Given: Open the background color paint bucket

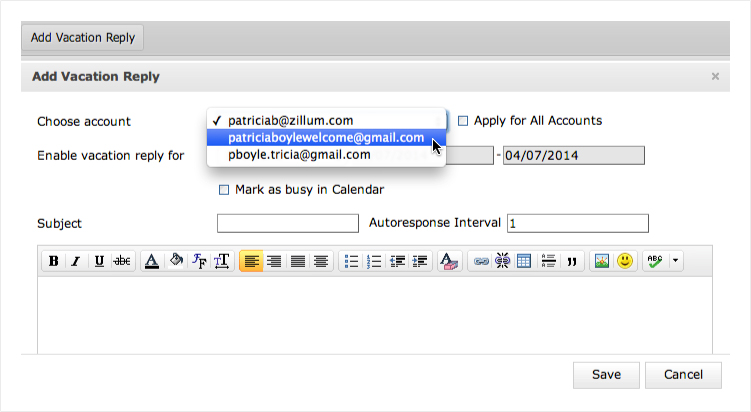Looking at the screenshot, I should (x=176, y=261).
